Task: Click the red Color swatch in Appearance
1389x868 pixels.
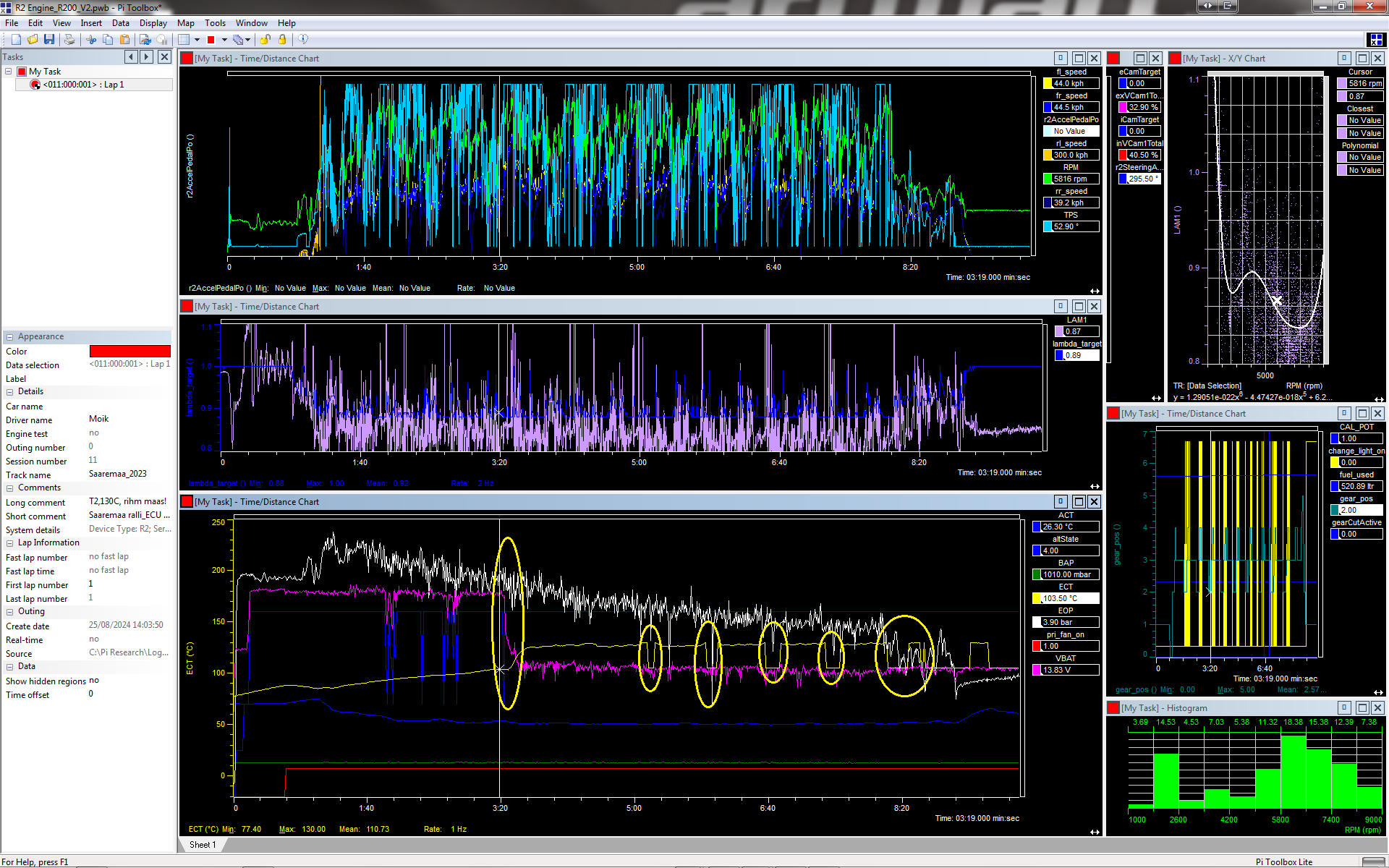Action: pos(129,352)
